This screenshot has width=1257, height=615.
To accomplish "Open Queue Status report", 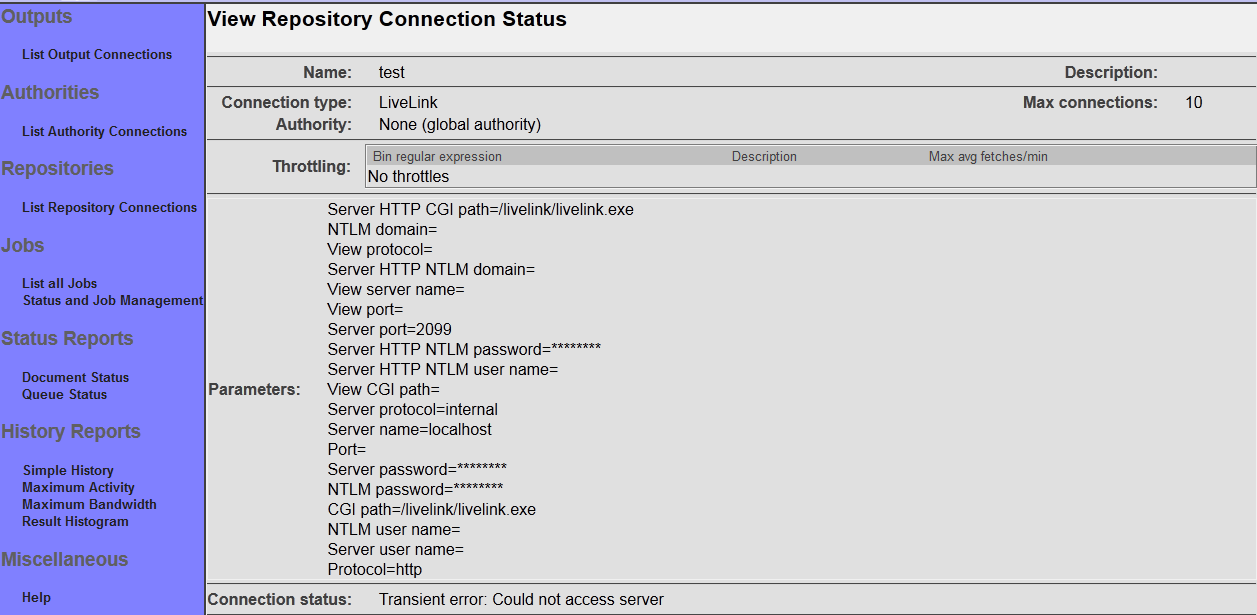I will (64, 395).
